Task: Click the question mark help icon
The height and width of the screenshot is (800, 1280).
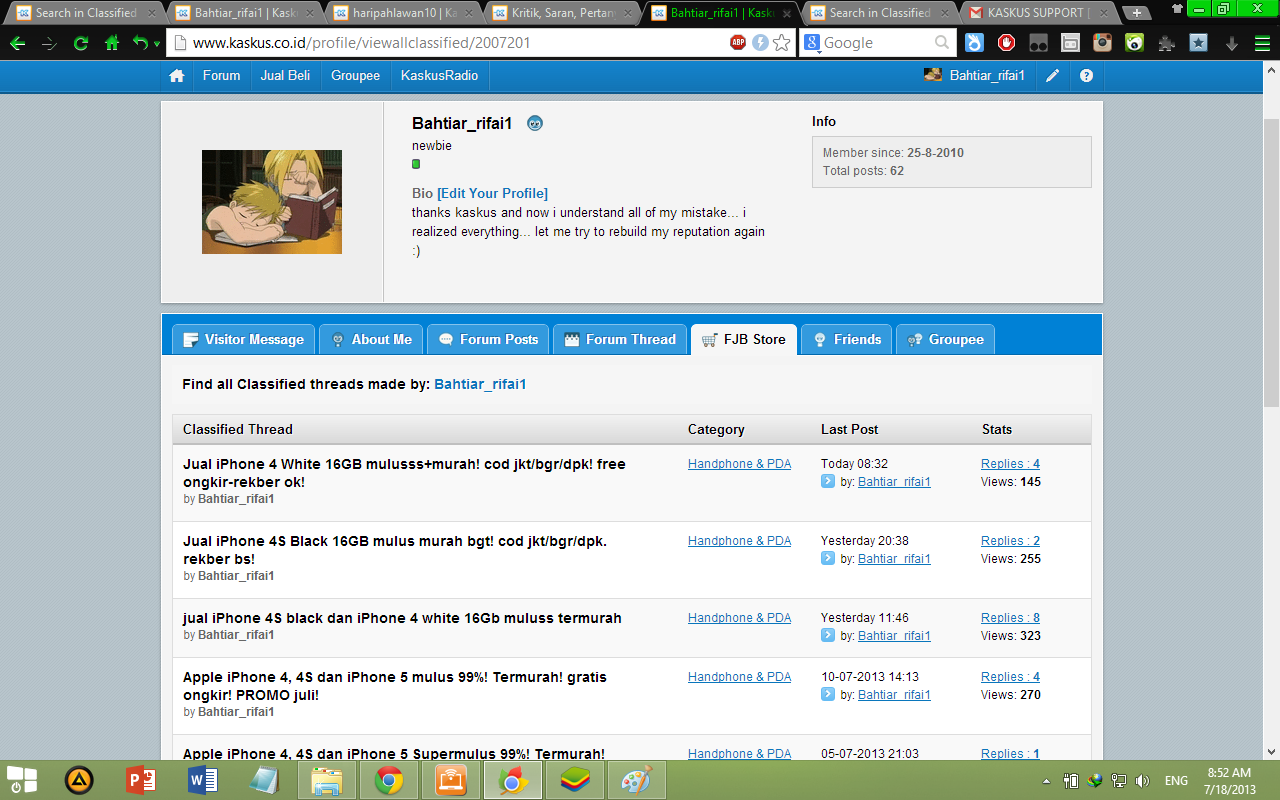Action: click(x=1086, y=76)
